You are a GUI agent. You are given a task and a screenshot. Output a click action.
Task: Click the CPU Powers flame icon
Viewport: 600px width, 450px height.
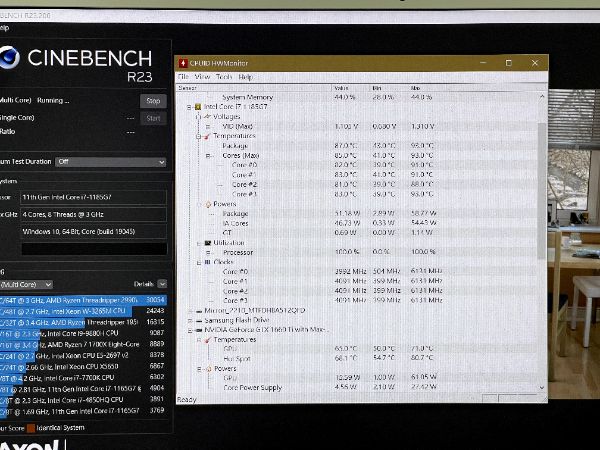(x=208, y=204)
